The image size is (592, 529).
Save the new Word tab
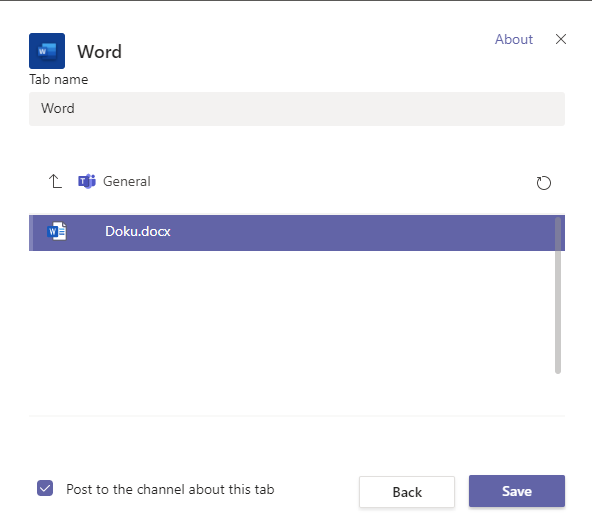[x=517, y=491]
